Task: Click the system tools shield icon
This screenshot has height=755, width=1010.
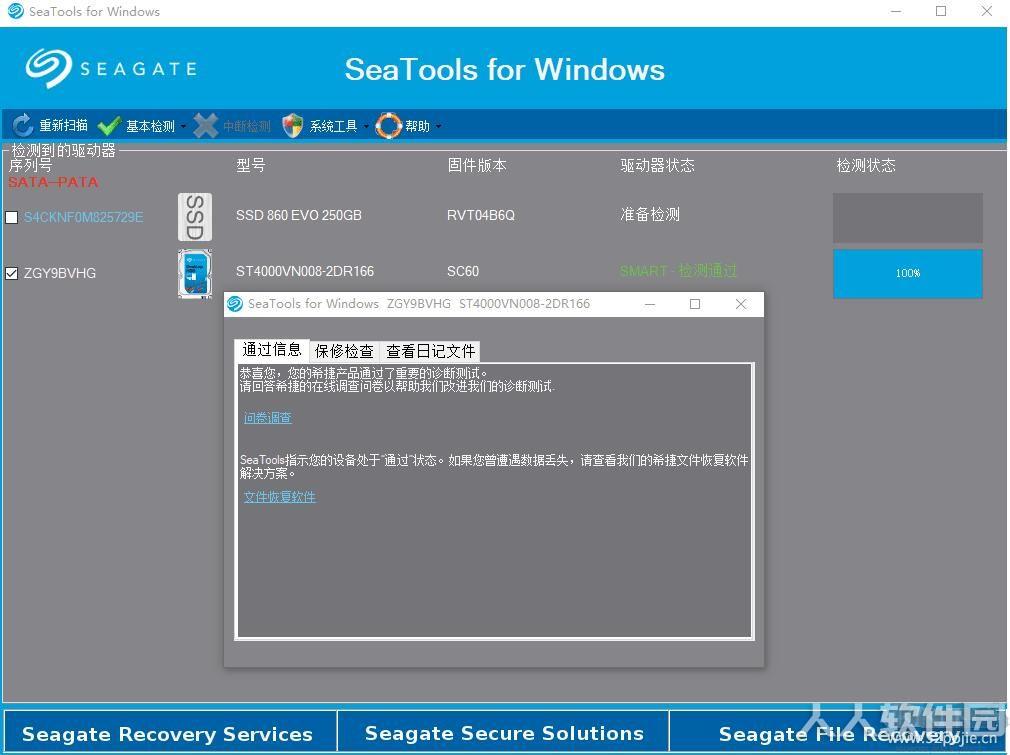Action: pyautogui.click(x=292, y=126)
